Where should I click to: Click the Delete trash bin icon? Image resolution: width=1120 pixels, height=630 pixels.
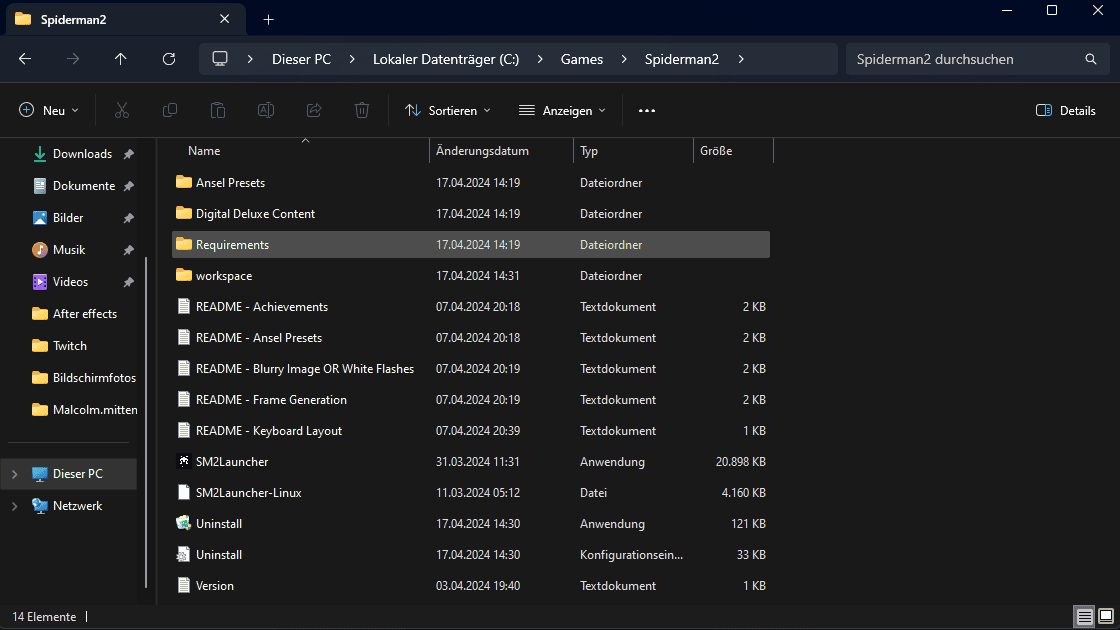point(362,110)
